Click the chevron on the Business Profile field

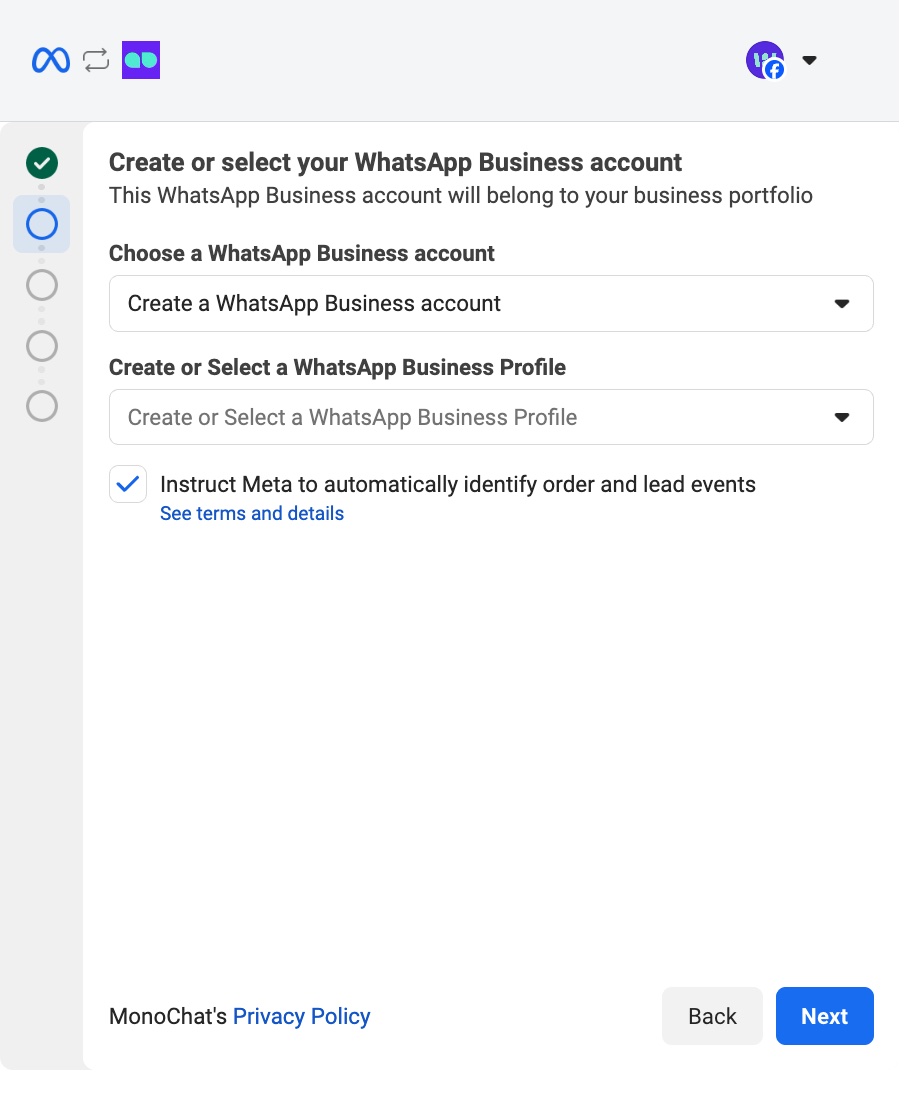click(841, 417)
